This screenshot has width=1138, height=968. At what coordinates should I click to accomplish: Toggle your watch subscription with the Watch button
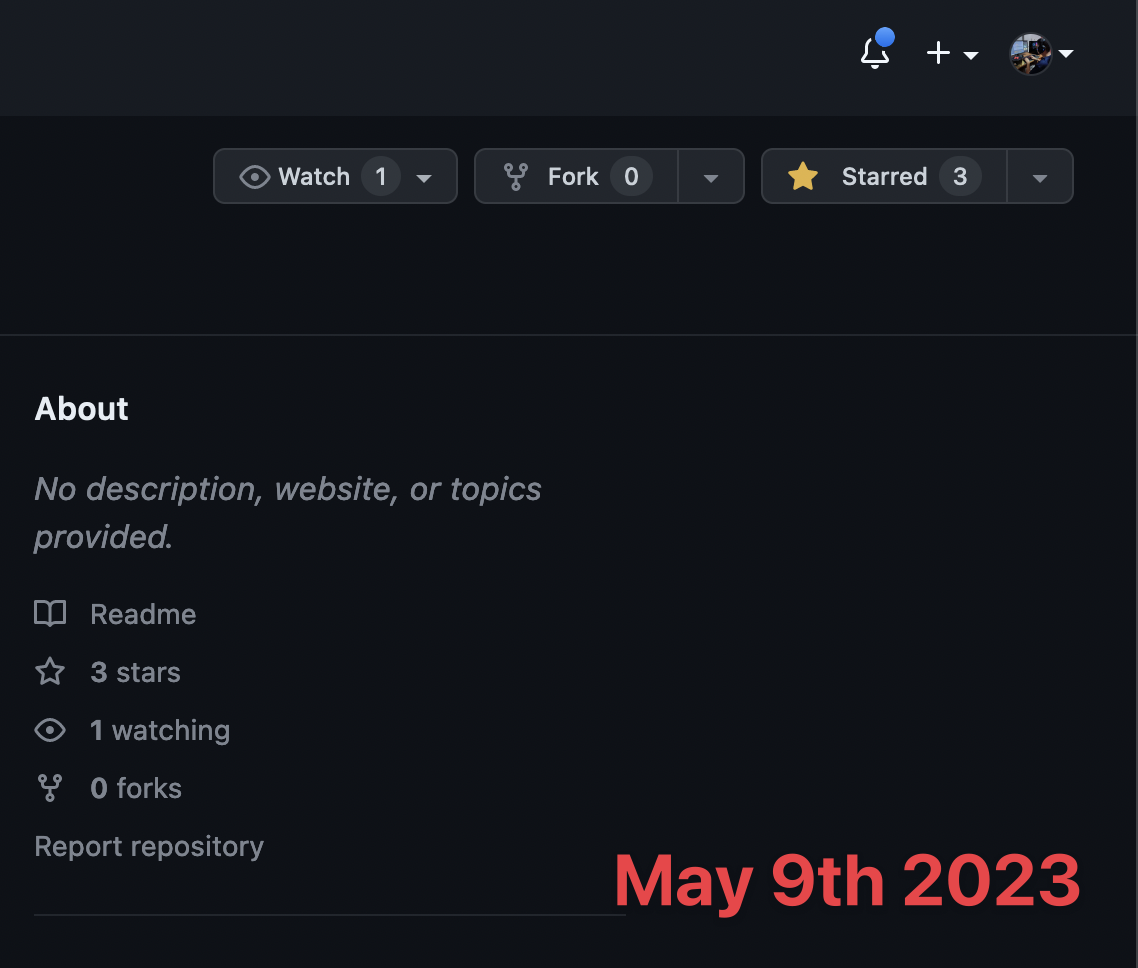click(315, 176)
